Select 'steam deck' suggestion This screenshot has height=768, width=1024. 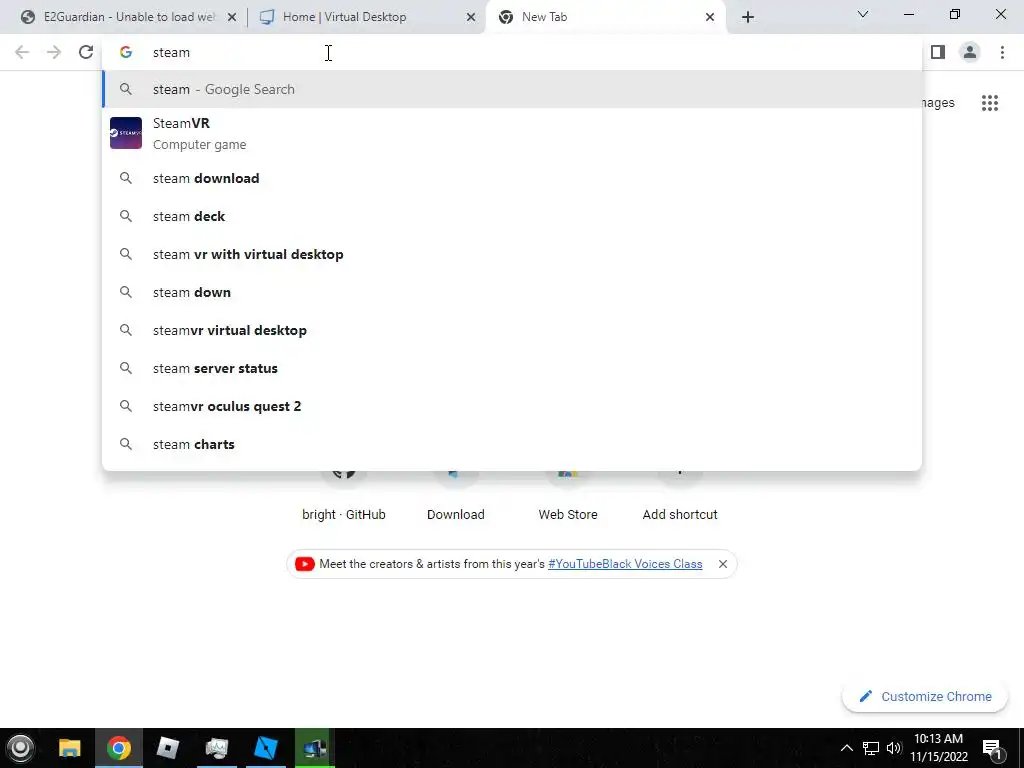512,216
